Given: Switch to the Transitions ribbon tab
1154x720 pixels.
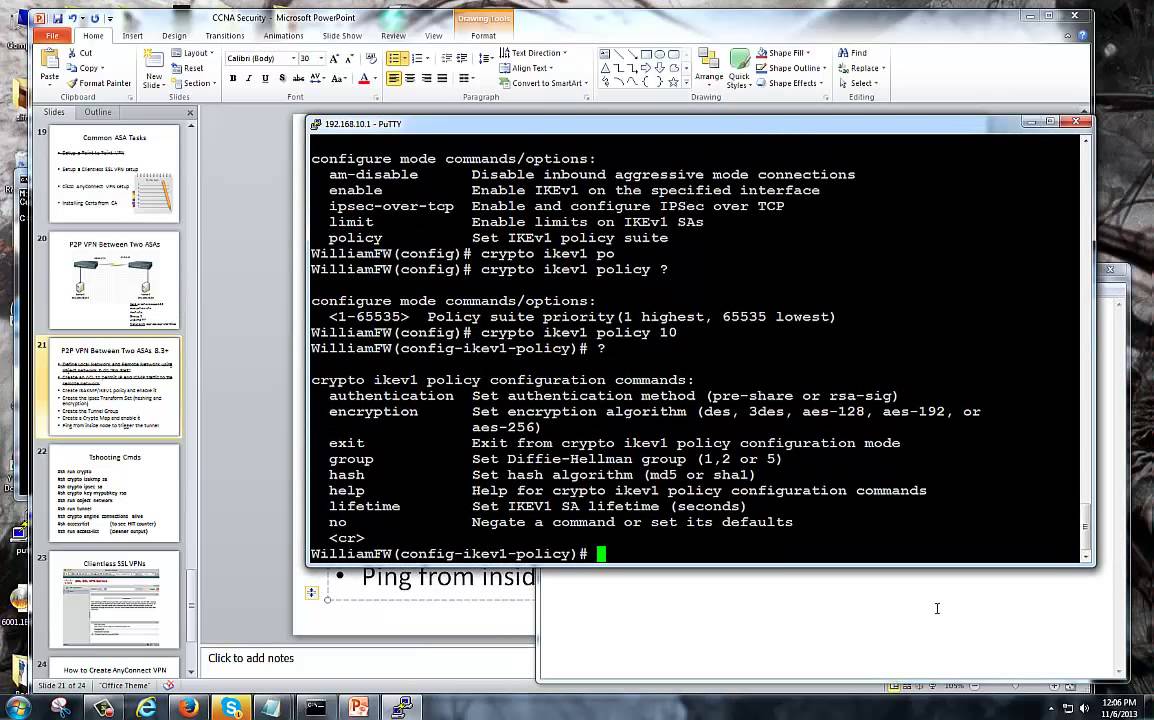Looking at the screenshot, I should 224,35.
